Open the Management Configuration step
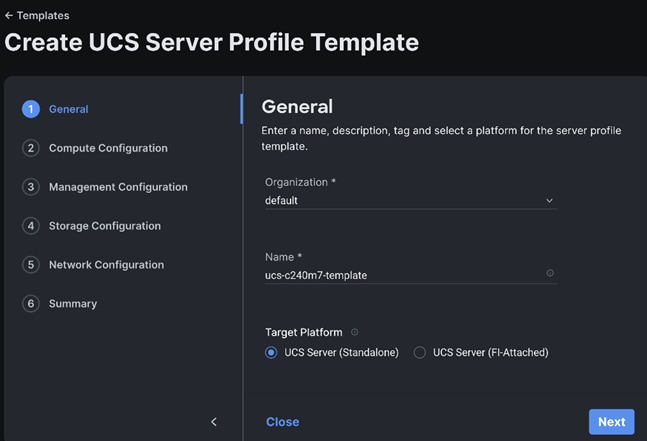Screen dimensions: 647x441 pyautogui.click(x=105, y=187)
